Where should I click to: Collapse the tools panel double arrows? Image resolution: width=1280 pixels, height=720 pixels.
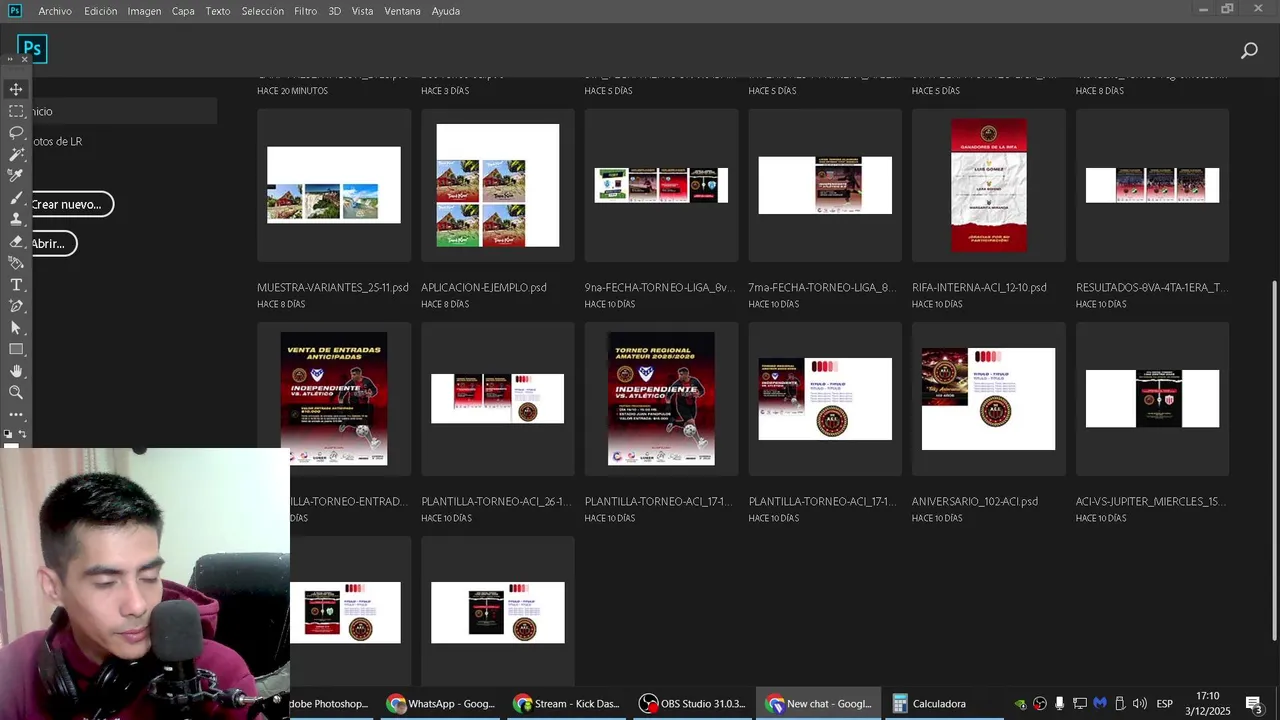point(10,60)
